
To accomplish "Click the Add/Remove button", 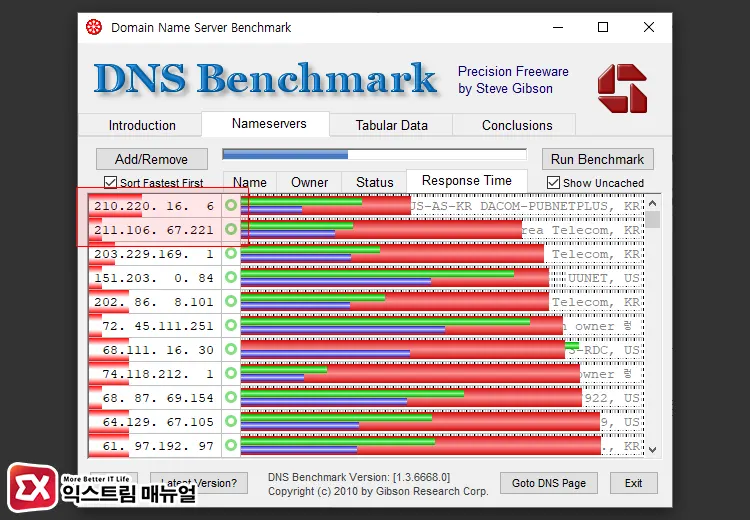I will pyautogui.click(x=151, y=159).
